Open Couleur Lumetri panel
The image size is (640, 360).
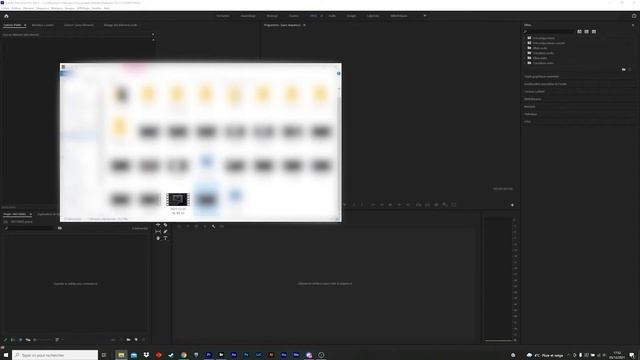534,91
